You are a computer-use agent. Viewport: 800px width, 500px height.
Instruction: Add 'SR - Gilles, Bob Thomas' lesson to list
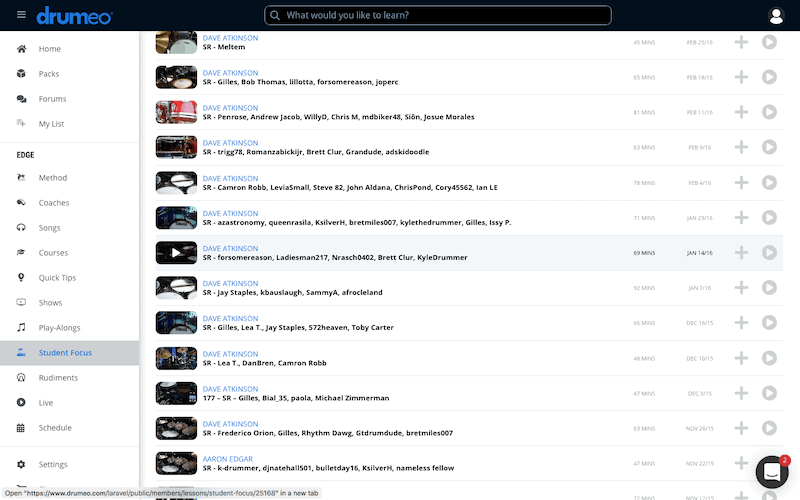point(741,77)
